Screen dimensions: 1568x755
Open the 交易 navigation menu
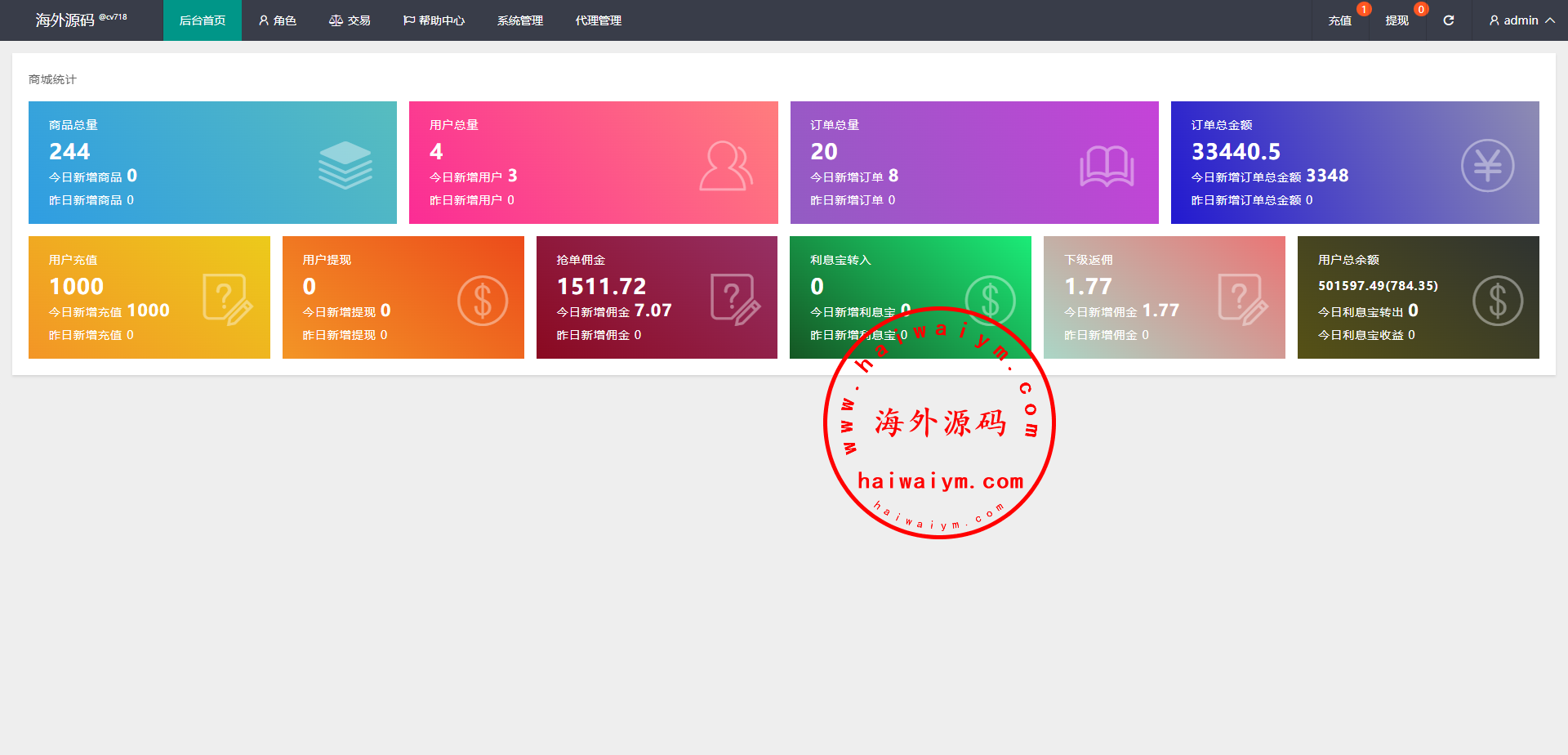point(350,20)
